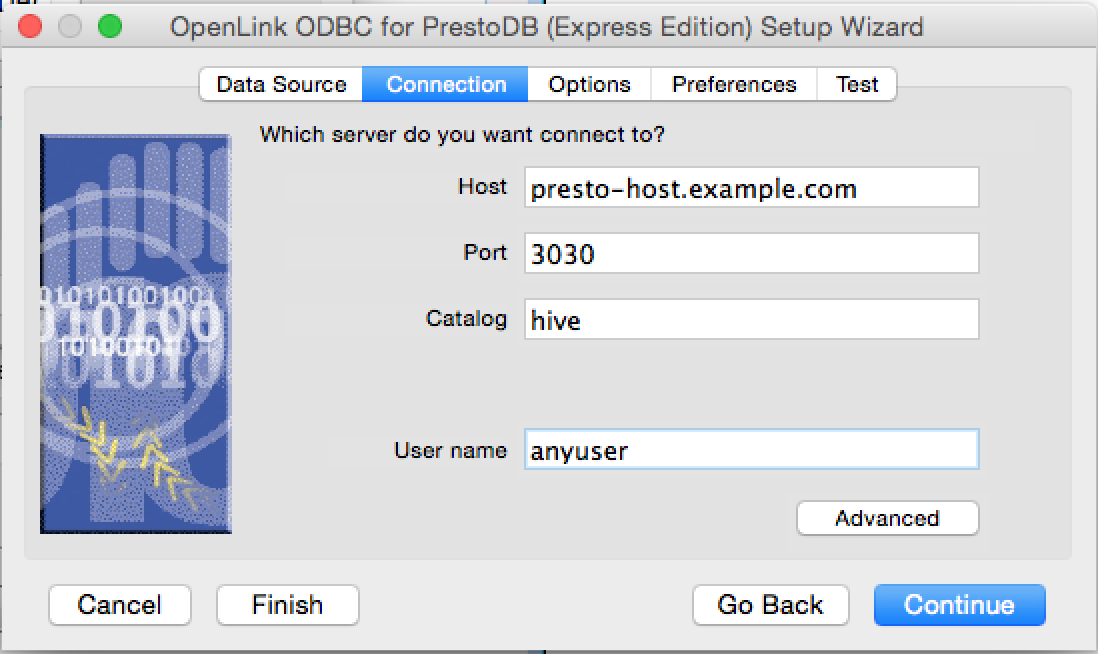
Task: Click the Catalog field showing hive
Action: pyautogui.click(x=751, y=319)
